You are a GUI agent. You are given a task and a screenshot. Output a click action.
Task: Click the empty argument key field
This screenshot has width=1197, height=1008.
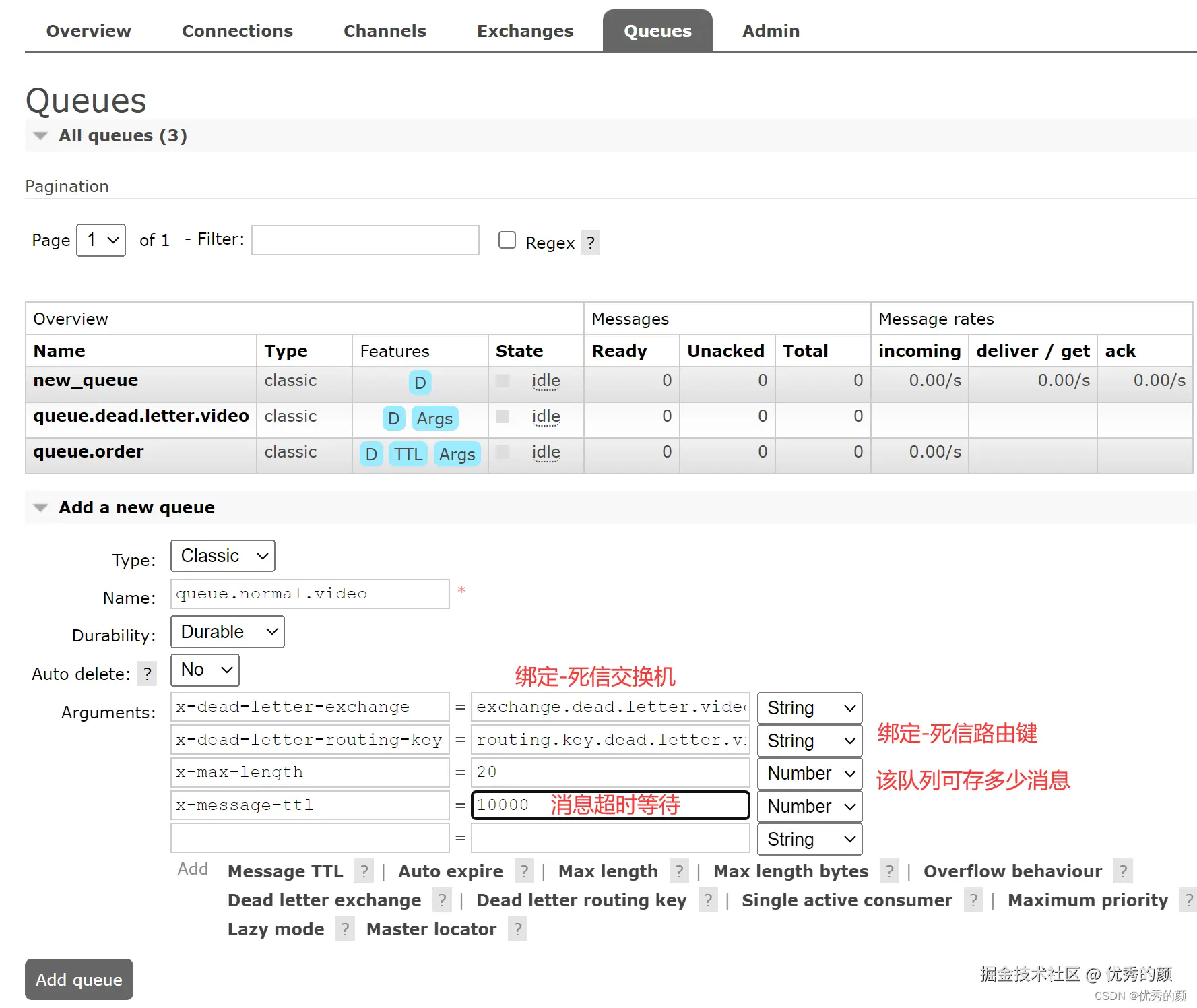(310, 838)
